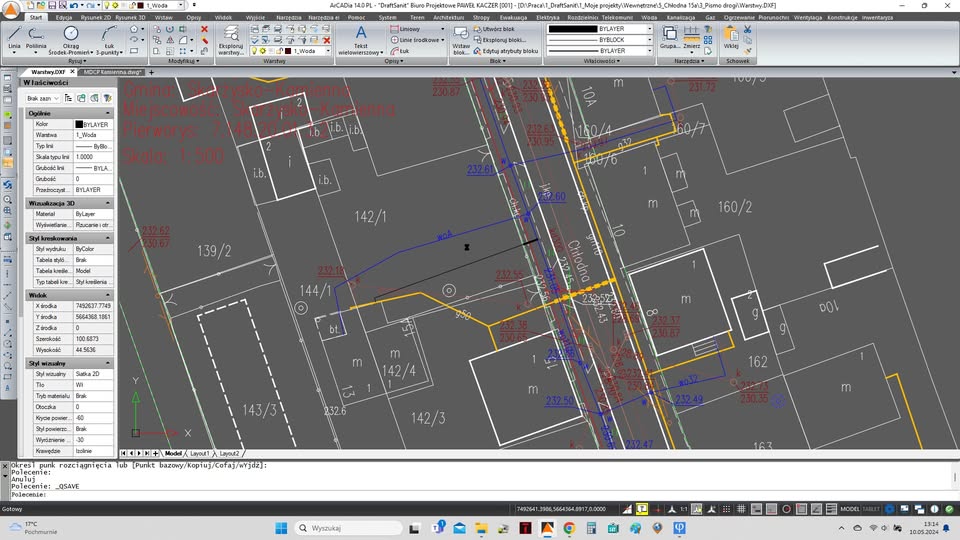This screenshot has width=960, height=540.
Task: Click the Polecenie command line input
Action: [478, 494]
